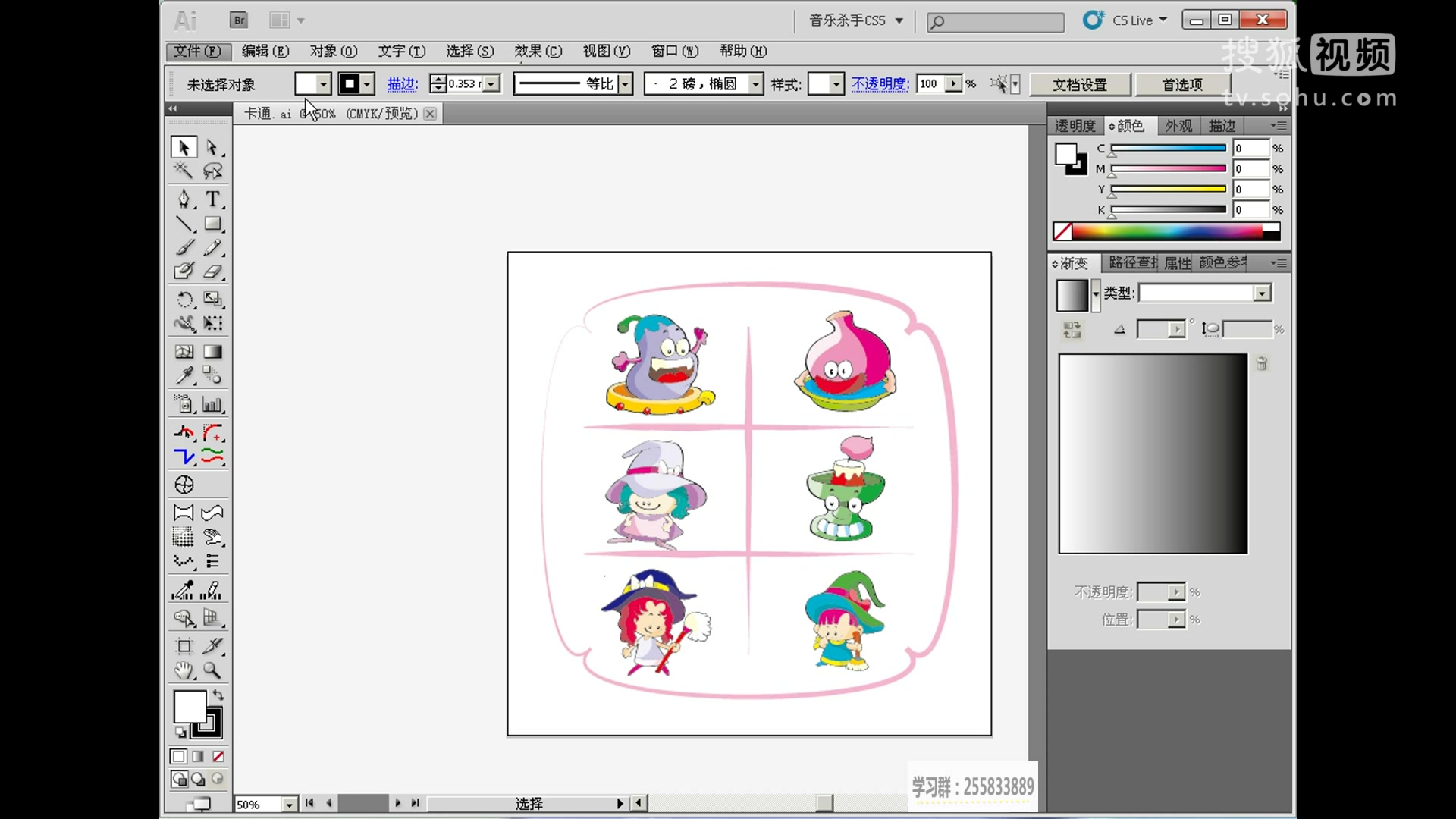1456x819 pixels.
Task: Open 样式 graphic style dropdown
Action: (x=836, y=84)
